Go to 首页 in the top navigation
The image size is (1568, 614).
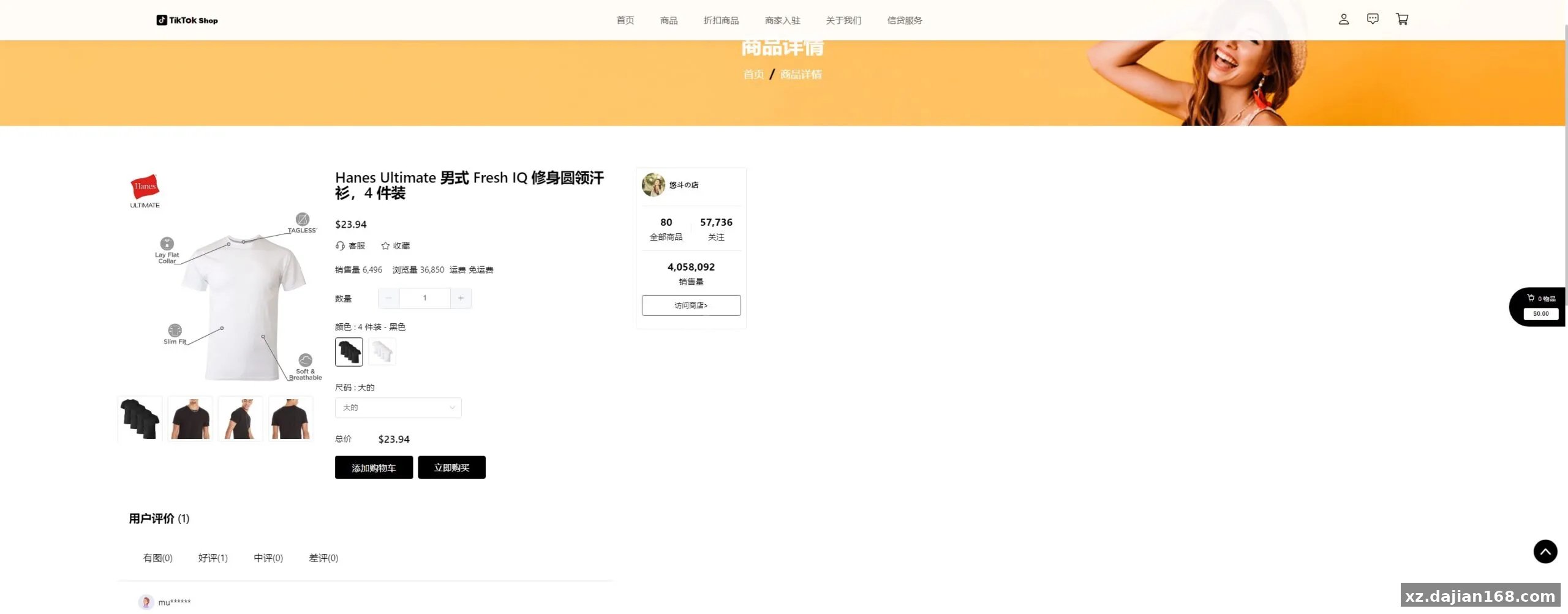point(625,20)
